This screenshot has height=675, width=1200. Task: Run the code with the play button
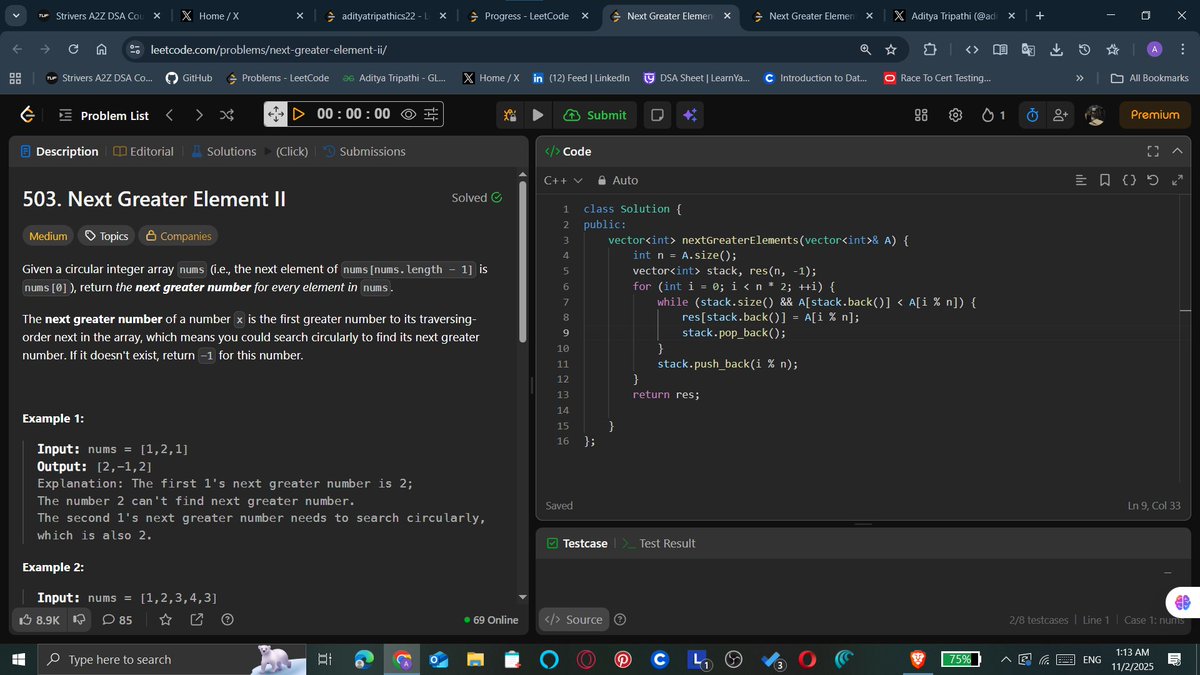click(x=537, y=115)
